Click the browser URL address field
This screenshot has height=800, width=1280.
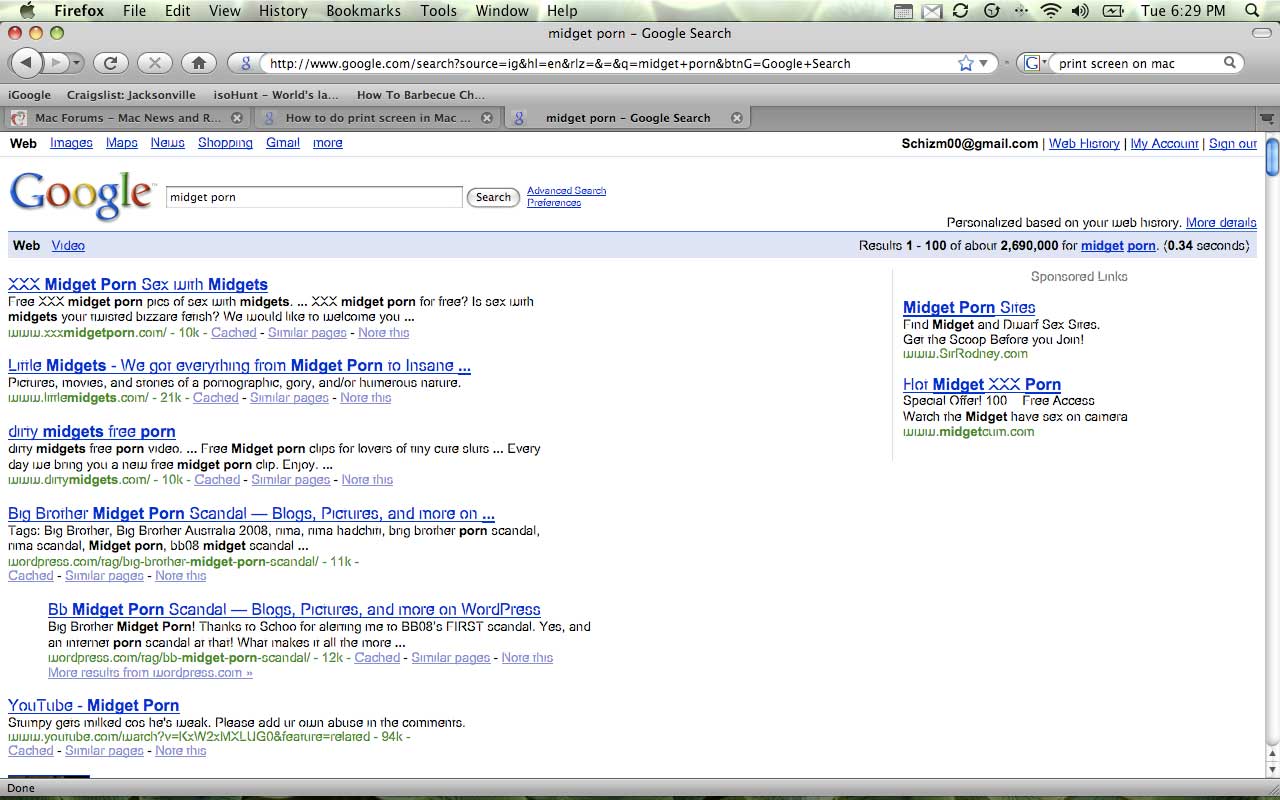coord(610,63)
